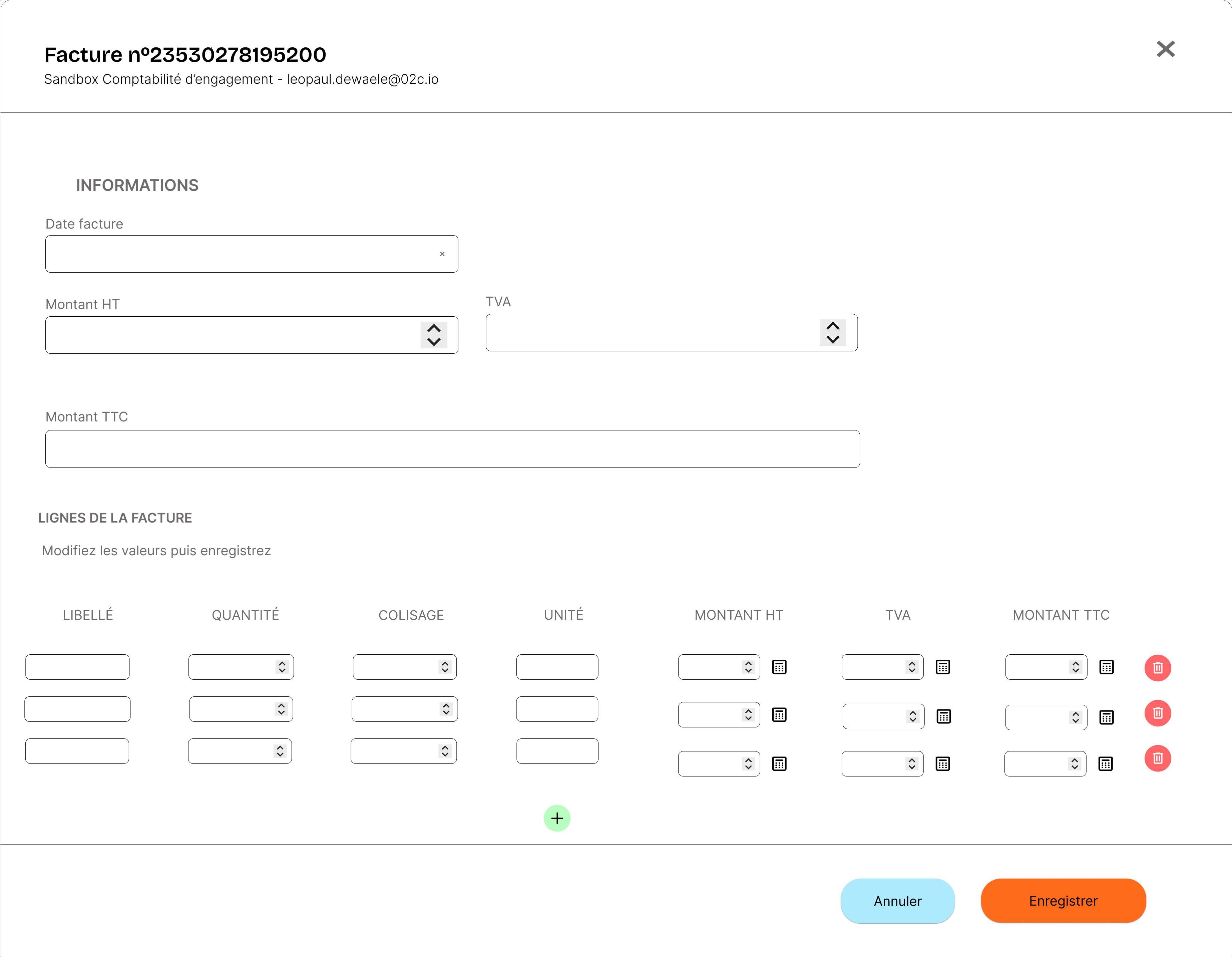The image size is (1232, 957).
Task: Open calculator for third row Montant HT
Action: (x=779, y=763)
